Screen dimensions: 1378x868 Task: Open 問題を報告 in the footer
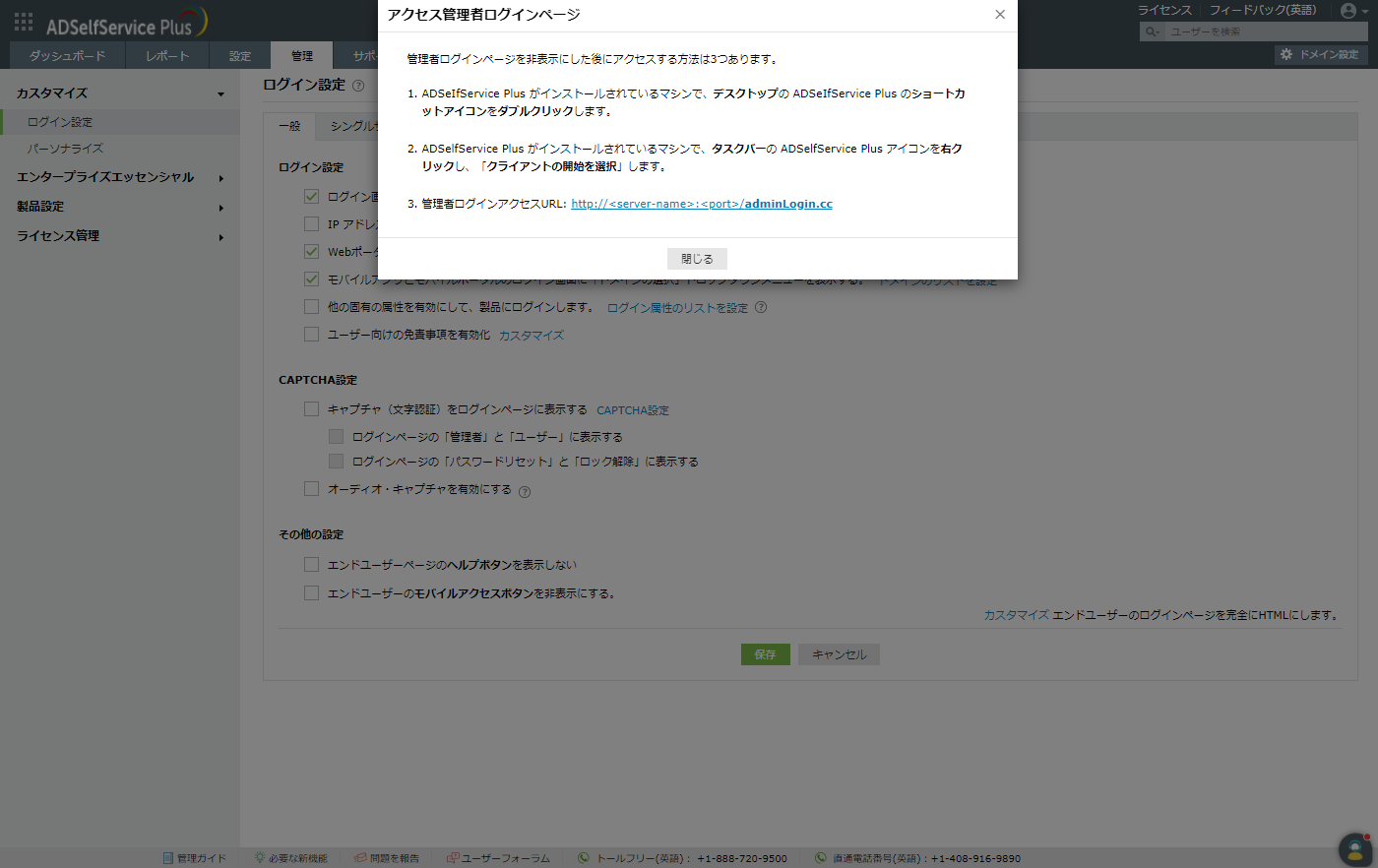(387, 858)
